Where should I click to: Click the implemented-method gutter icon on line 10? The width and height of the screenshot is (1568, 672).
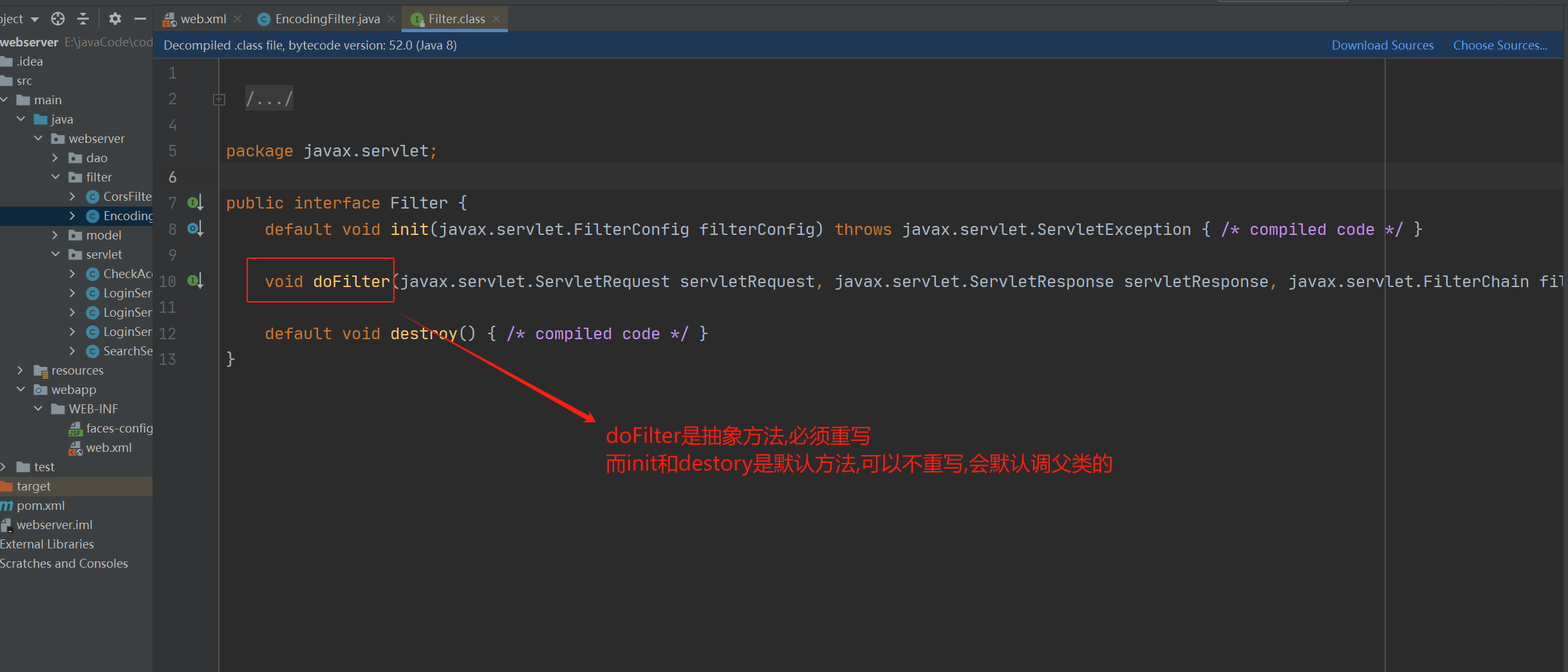coord(195,281)
